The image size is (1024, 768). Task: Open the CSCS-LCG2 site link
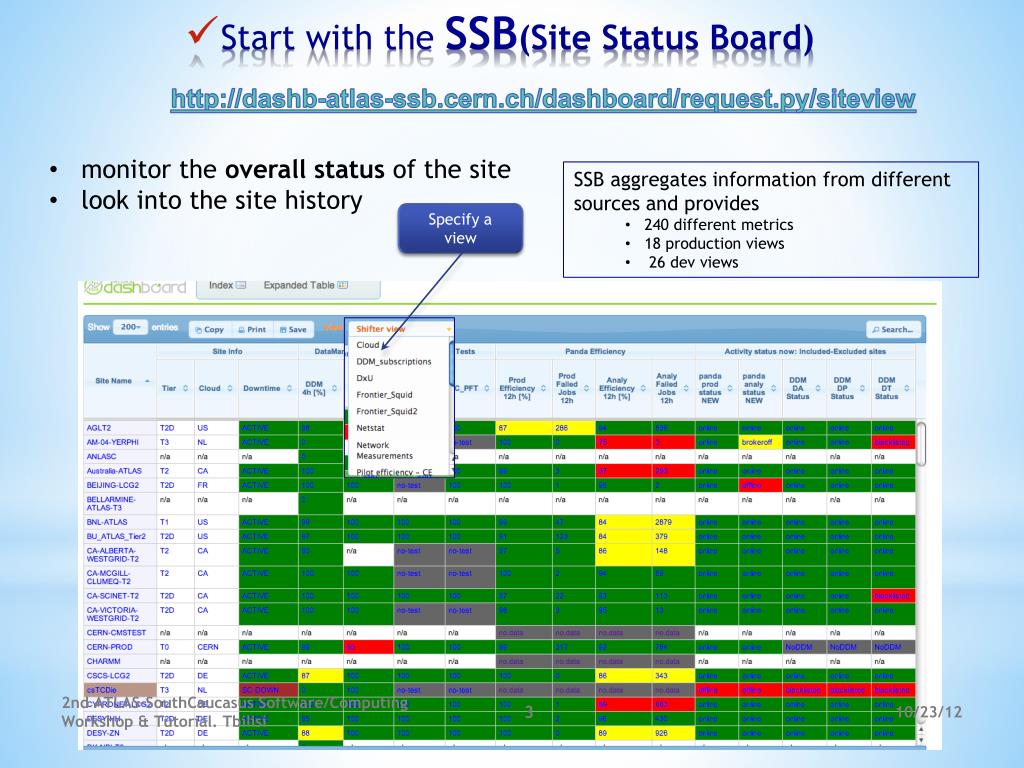point(108,676)
